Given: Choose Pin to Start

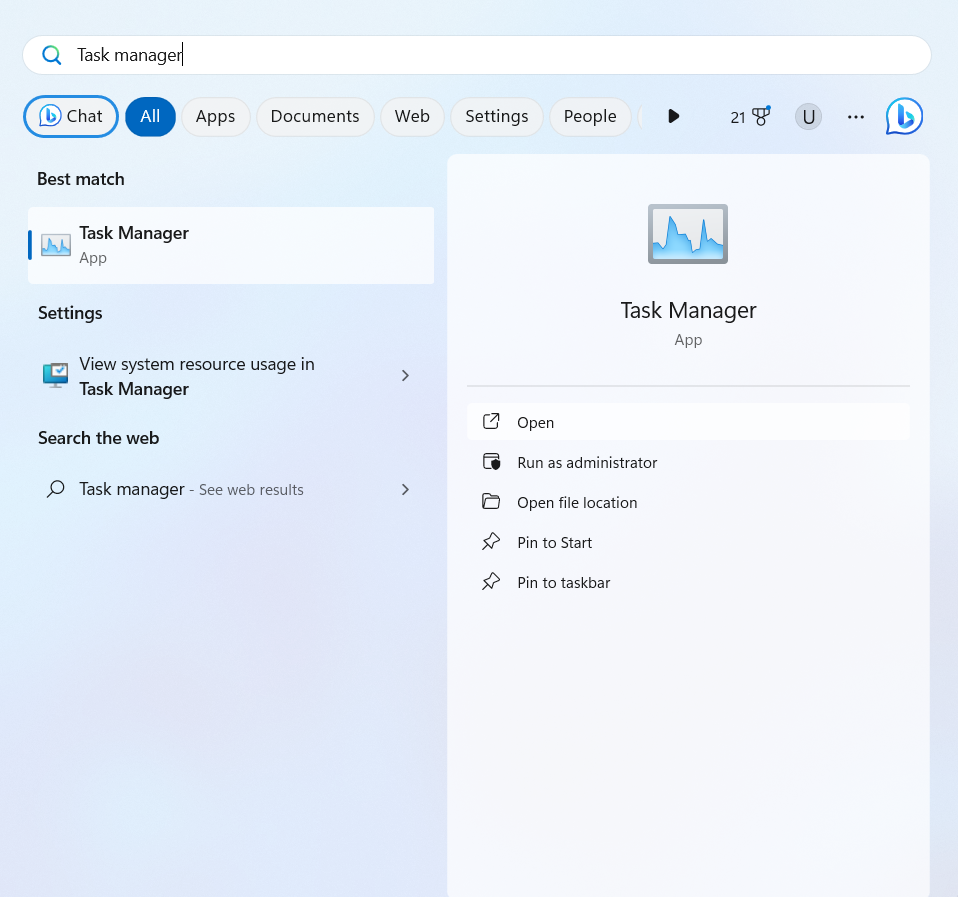Looking at the screenshot, I should pos(689,543).
